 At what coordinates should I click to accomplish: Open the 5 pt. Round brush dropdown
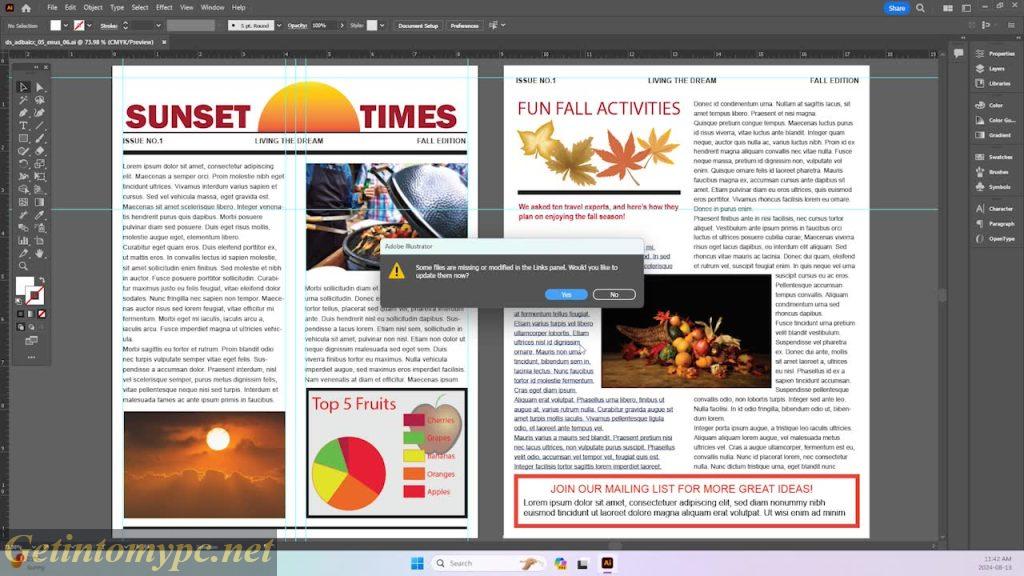279,25
